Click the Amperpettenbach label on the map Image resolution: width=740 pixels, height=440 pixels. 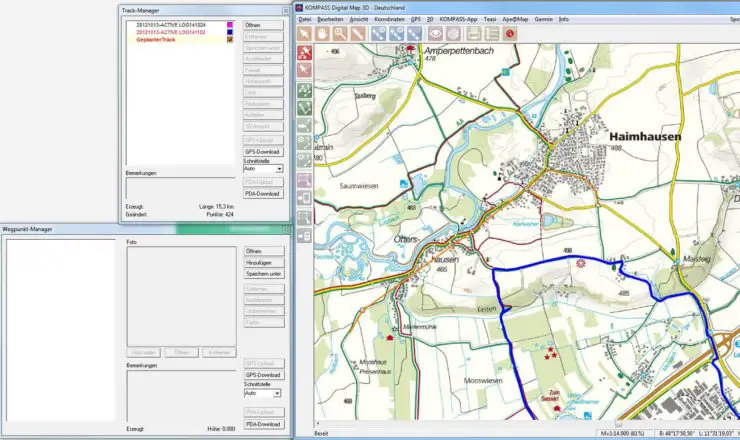pyautogui.click(x=459, y=51)
